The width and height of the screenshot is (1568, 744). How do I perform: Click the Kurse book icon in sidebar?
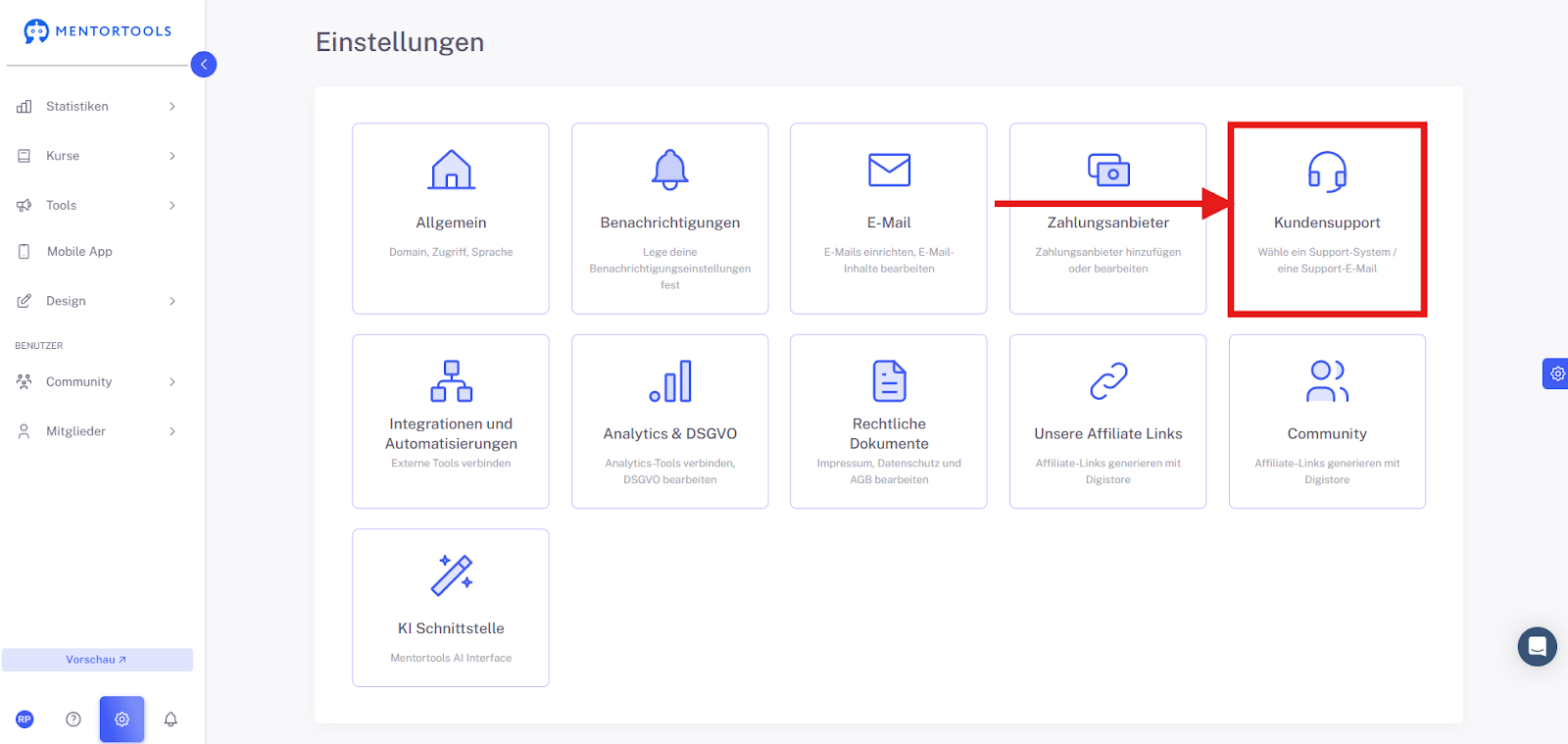pos(24,156)
